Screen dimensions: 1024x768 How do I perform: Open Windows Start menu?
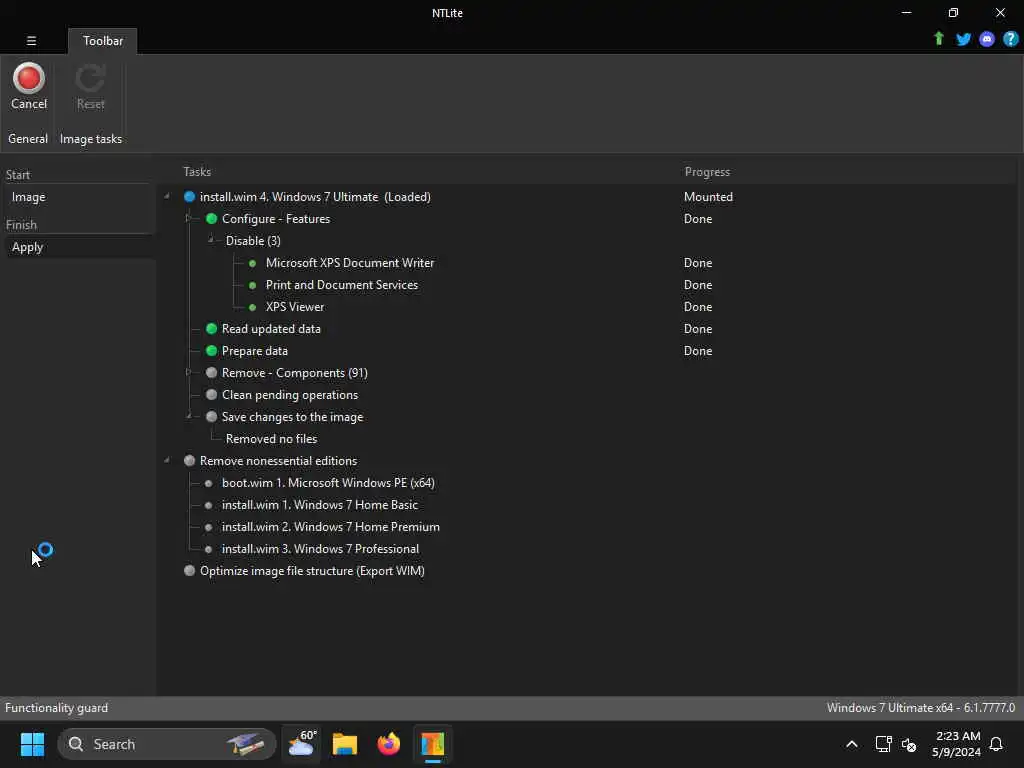pyautogui.click(x=32, y=744)
